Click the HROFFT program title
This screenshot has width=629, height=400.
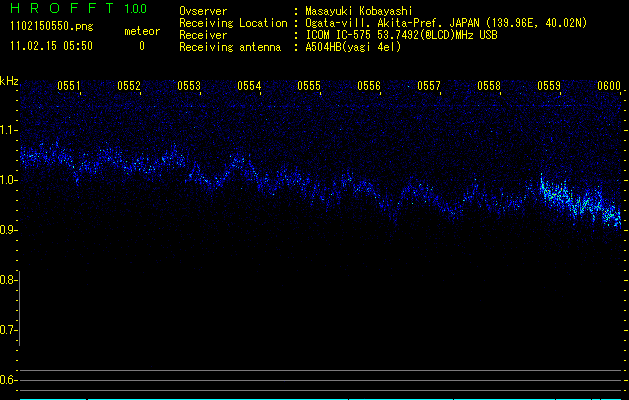click(x=62, y=9)
